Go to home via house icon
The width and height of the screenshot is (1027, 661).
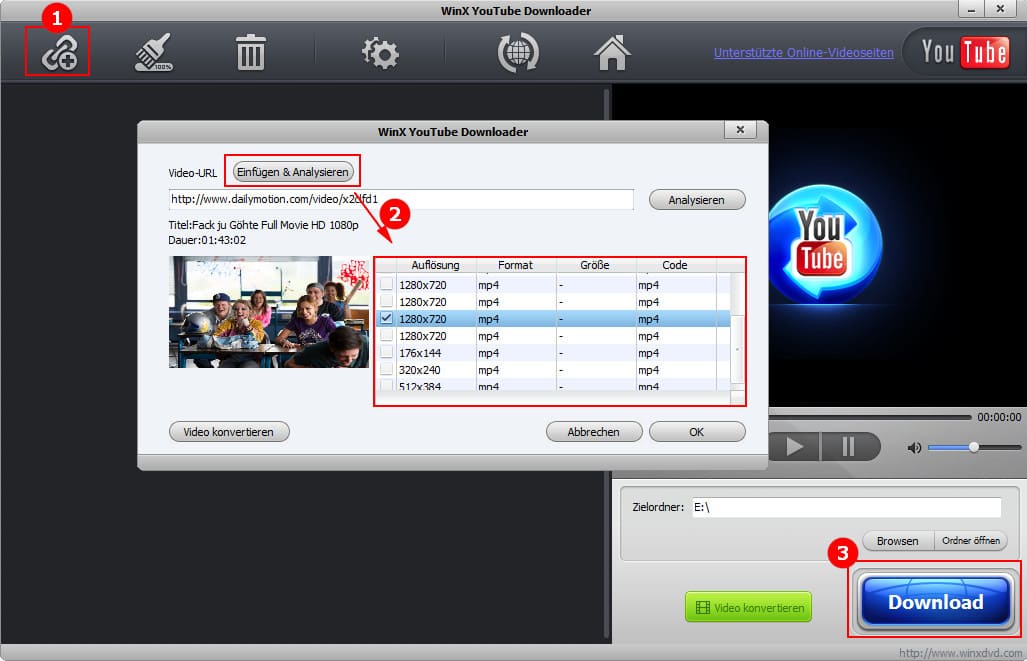[612, 52]
